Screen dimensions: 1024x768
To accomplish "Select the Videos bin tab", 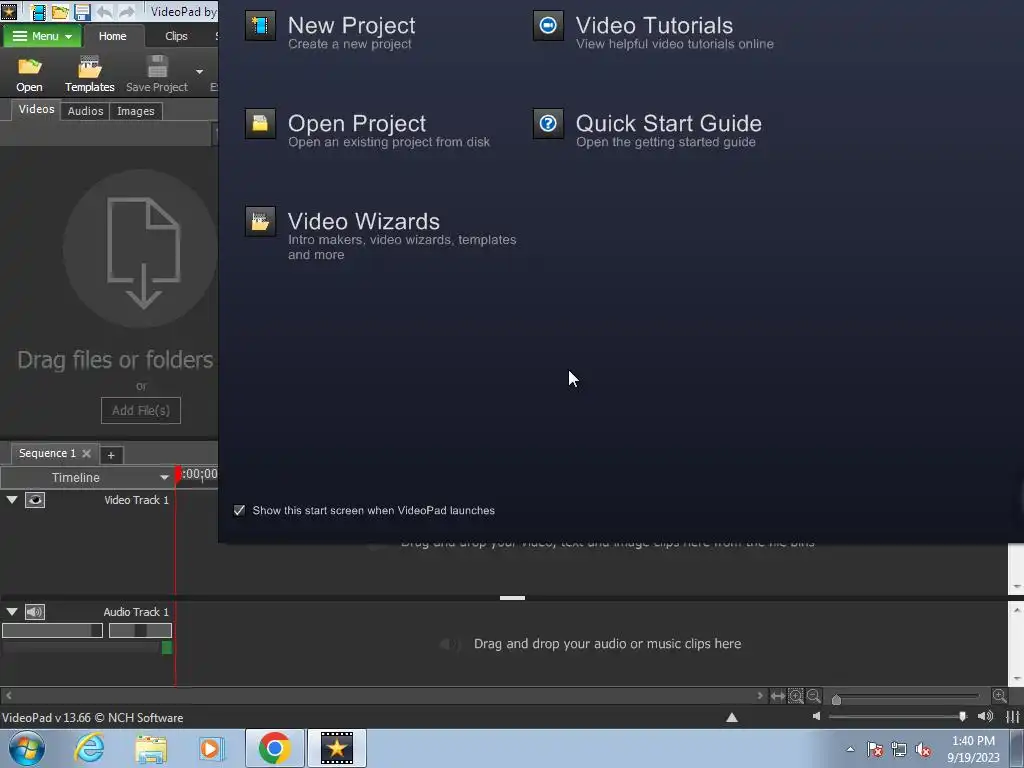I will pos(36,110).
